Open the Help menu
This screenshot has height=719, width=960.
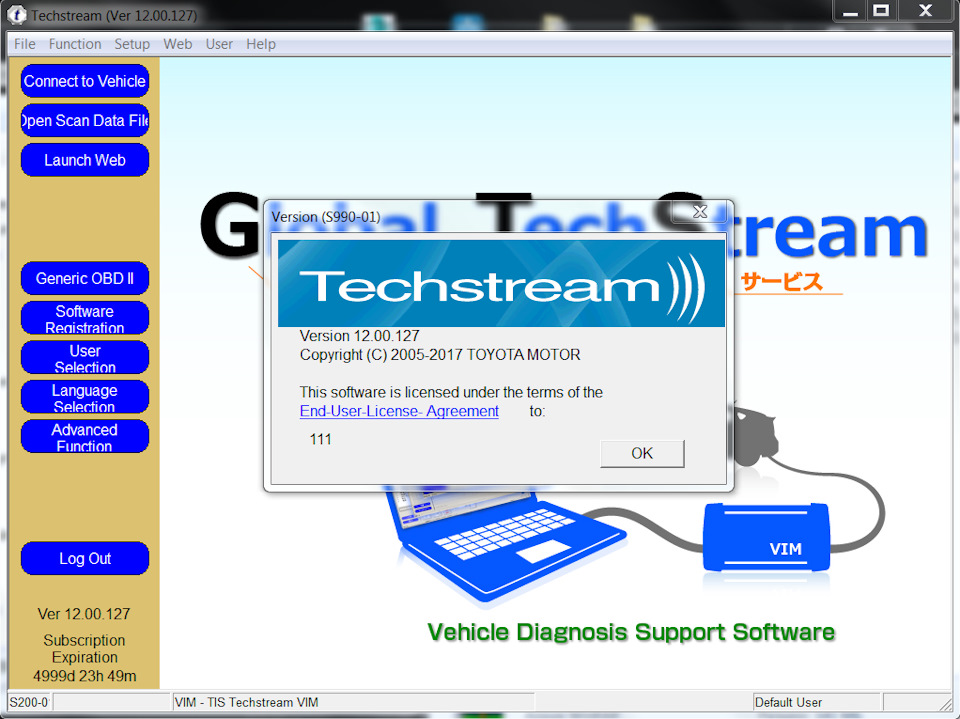pyautogui.click(x=261, y=44)
